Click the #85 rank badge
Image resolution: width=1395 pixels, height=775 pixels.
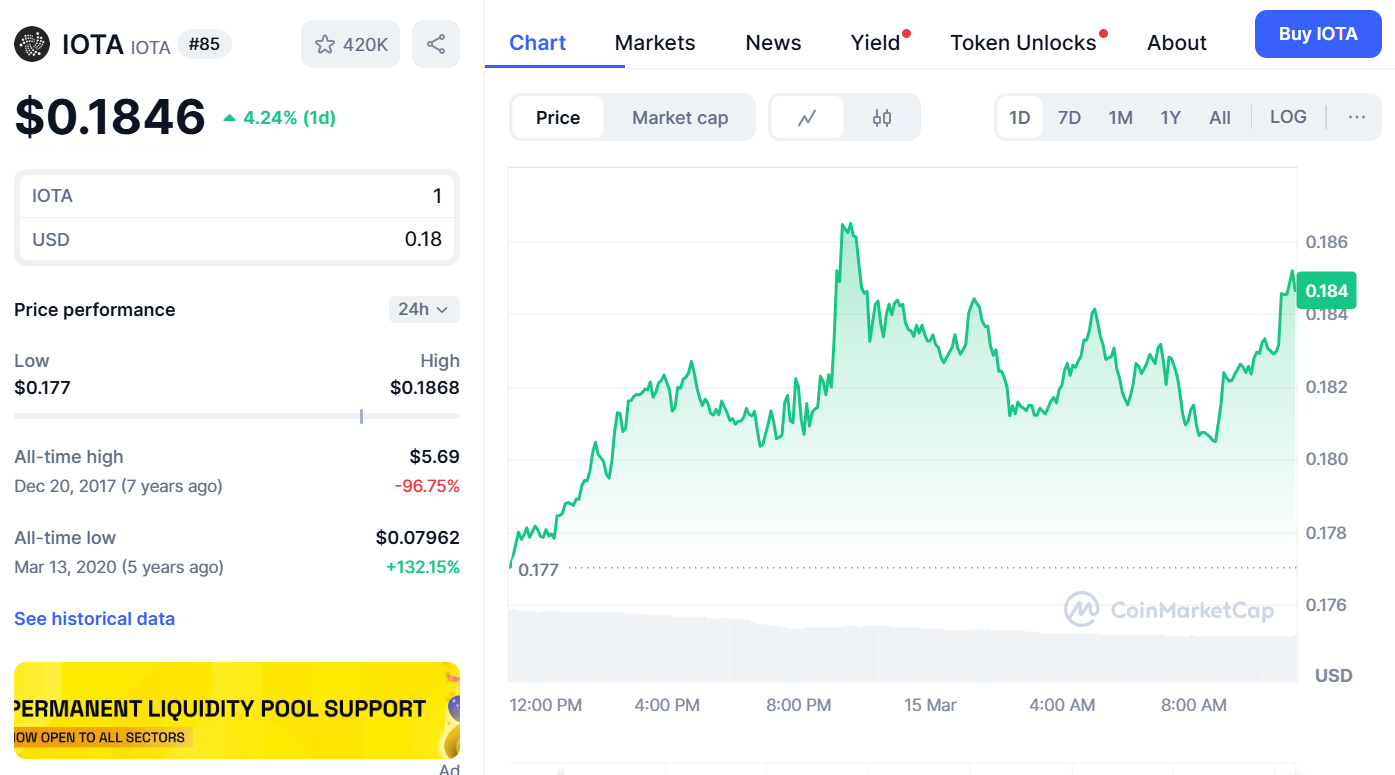pos(204,44)
